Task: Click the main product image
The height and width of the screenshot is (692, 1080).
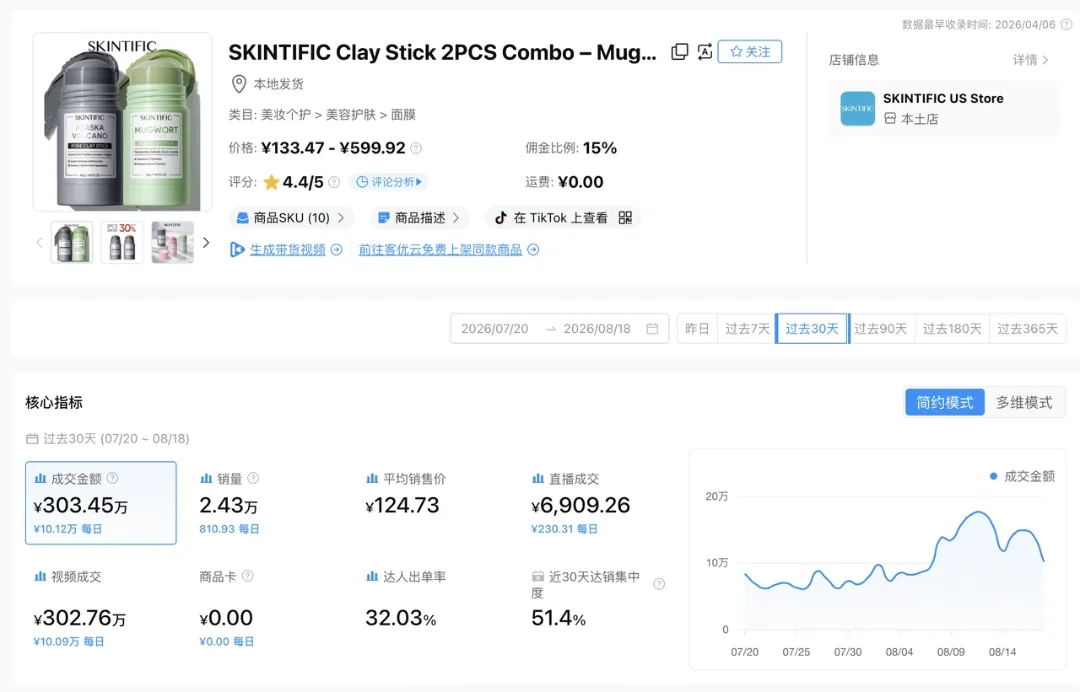Action: click(x=123, y=122)
